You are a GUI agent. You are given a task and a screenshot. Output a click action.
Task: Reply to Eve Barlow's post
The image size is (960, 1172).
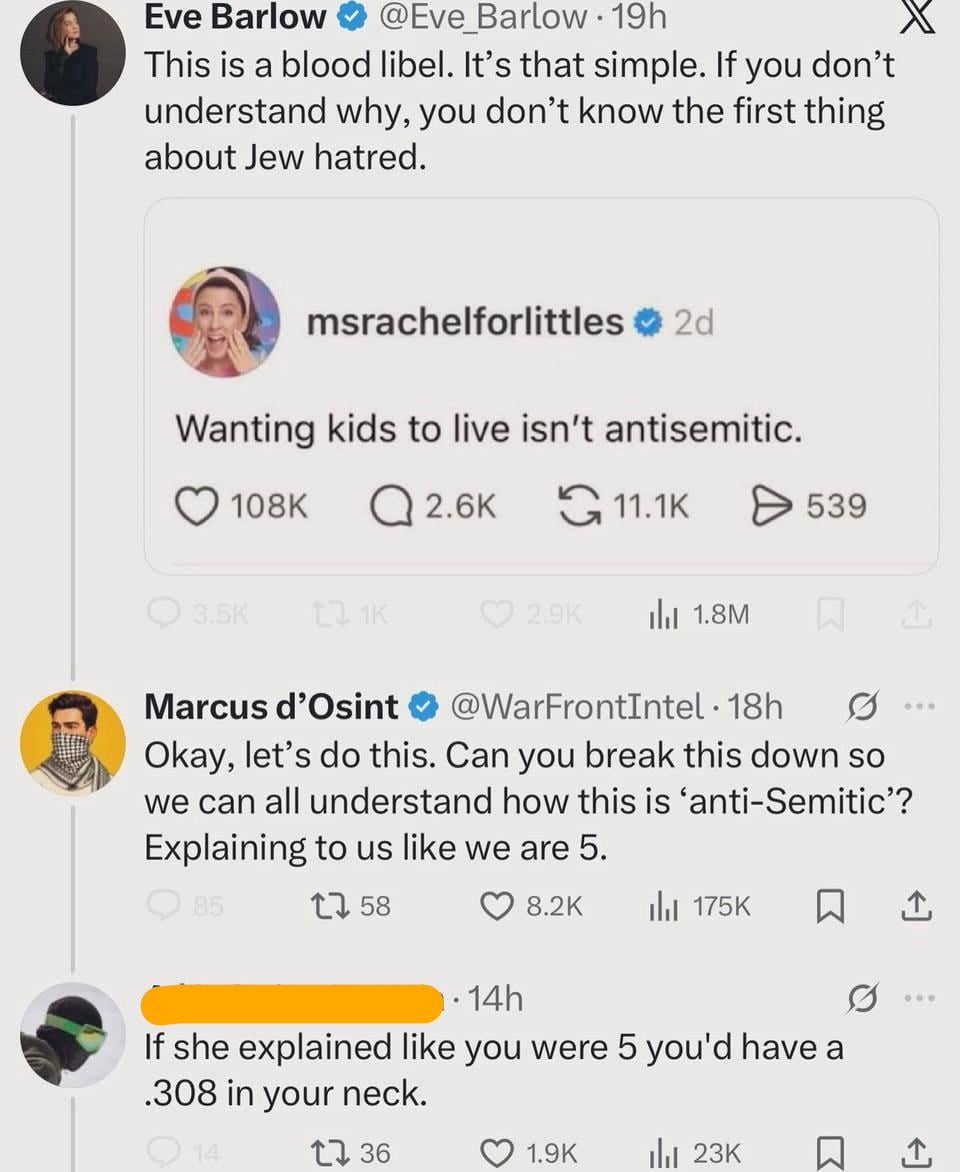[163, 616]
